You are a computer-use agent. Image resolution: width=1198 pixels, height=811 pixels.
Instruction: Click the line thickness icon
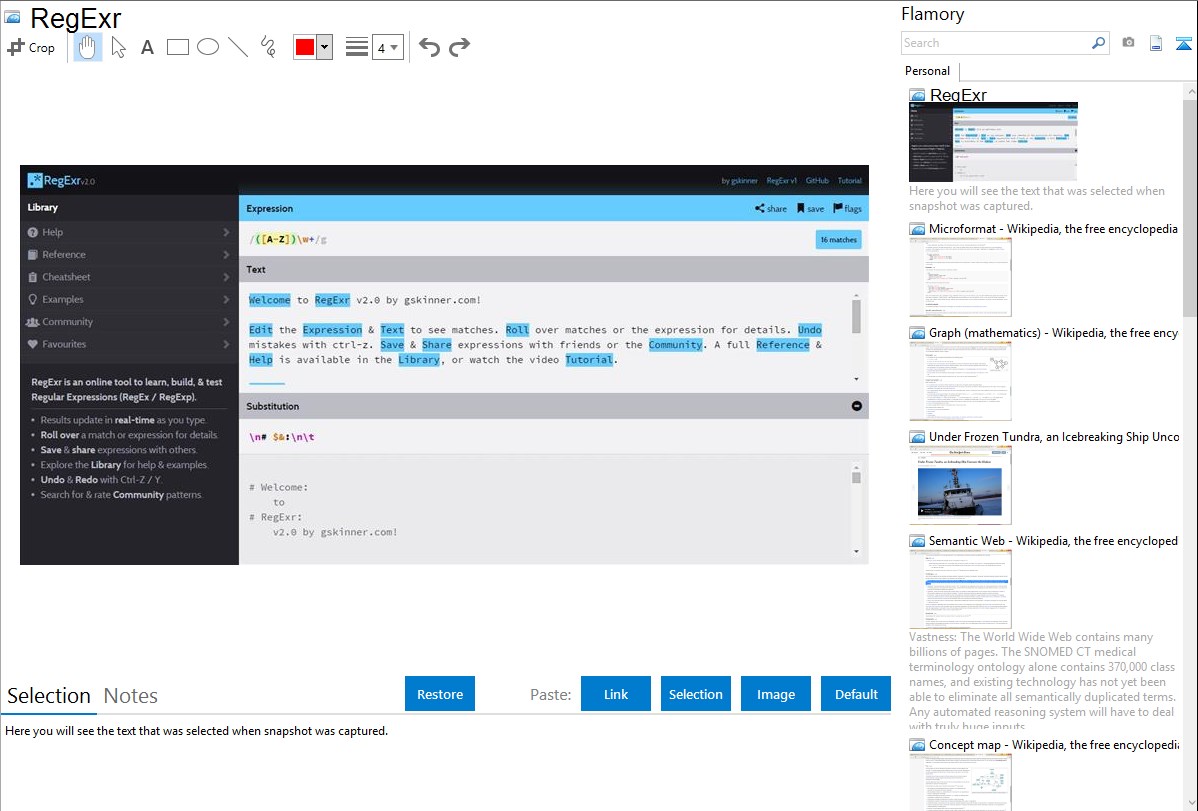(x=357, y=47)
